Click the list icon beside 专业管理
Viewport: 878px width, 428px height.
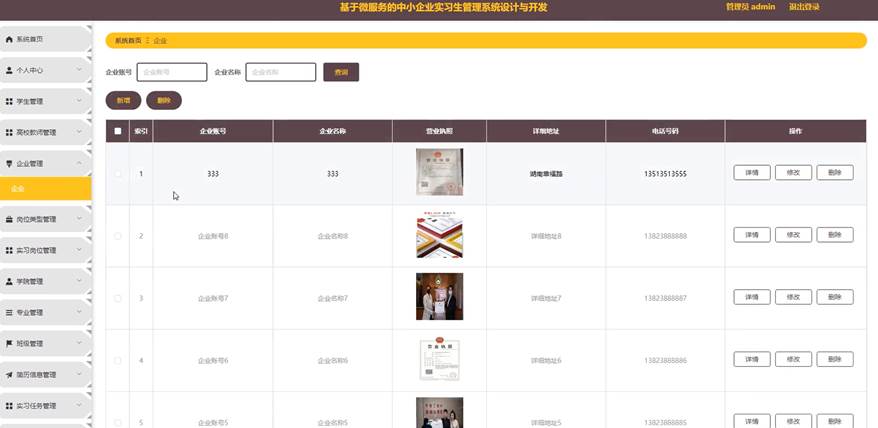(x=9, y=313)
